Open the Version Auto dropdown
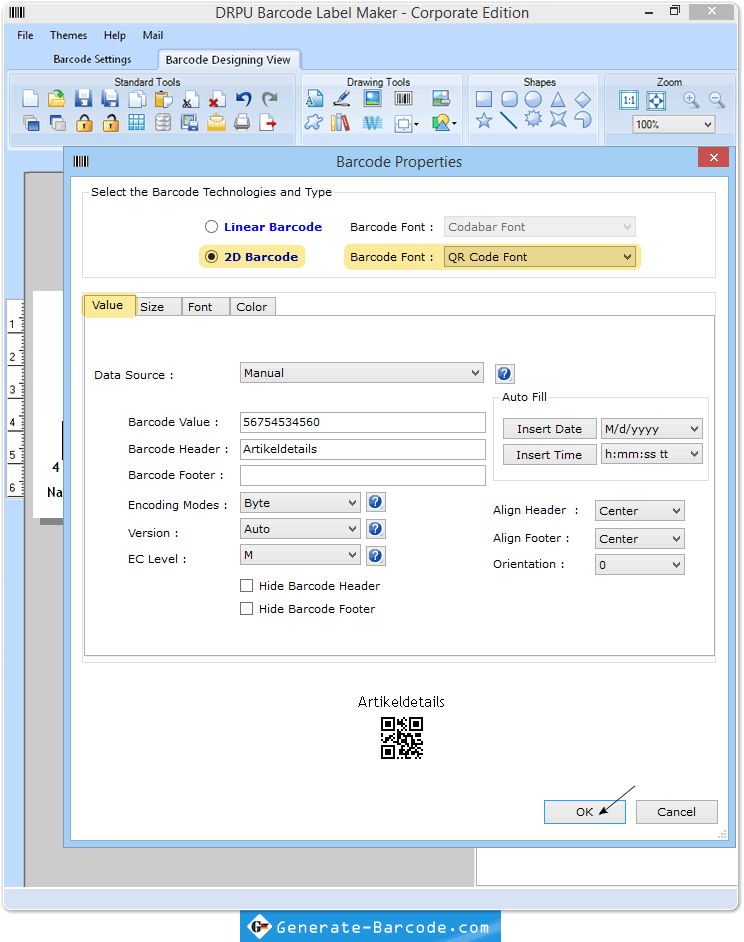This screenshot has height=942, width=744. point(300,529)
